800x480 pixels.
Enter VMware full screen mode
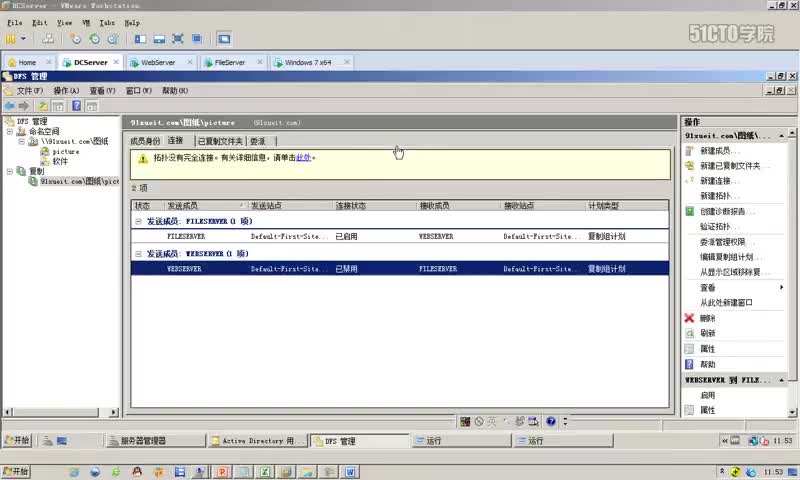[178, 39]
